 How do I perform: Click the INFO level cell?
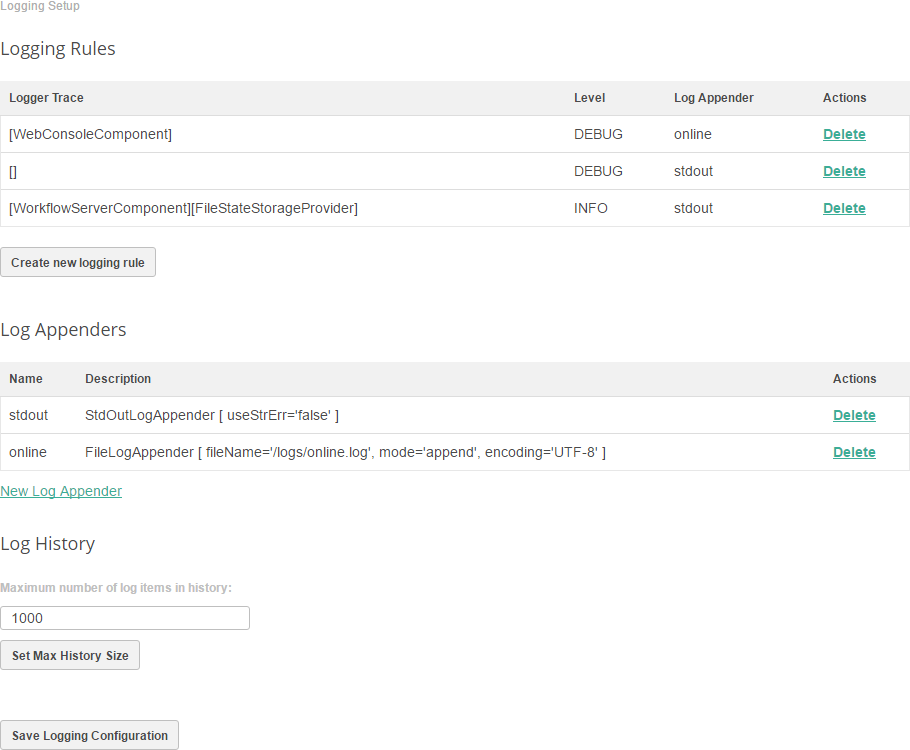point(590,208)
